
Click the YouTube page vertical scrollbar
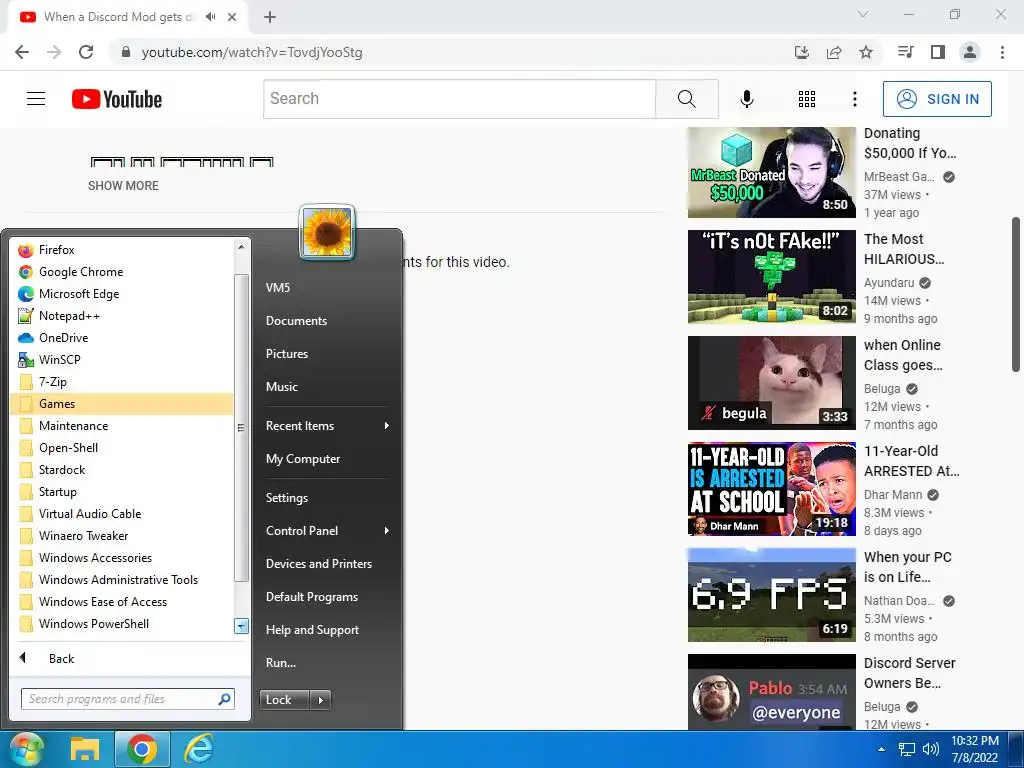(1016, 295)
